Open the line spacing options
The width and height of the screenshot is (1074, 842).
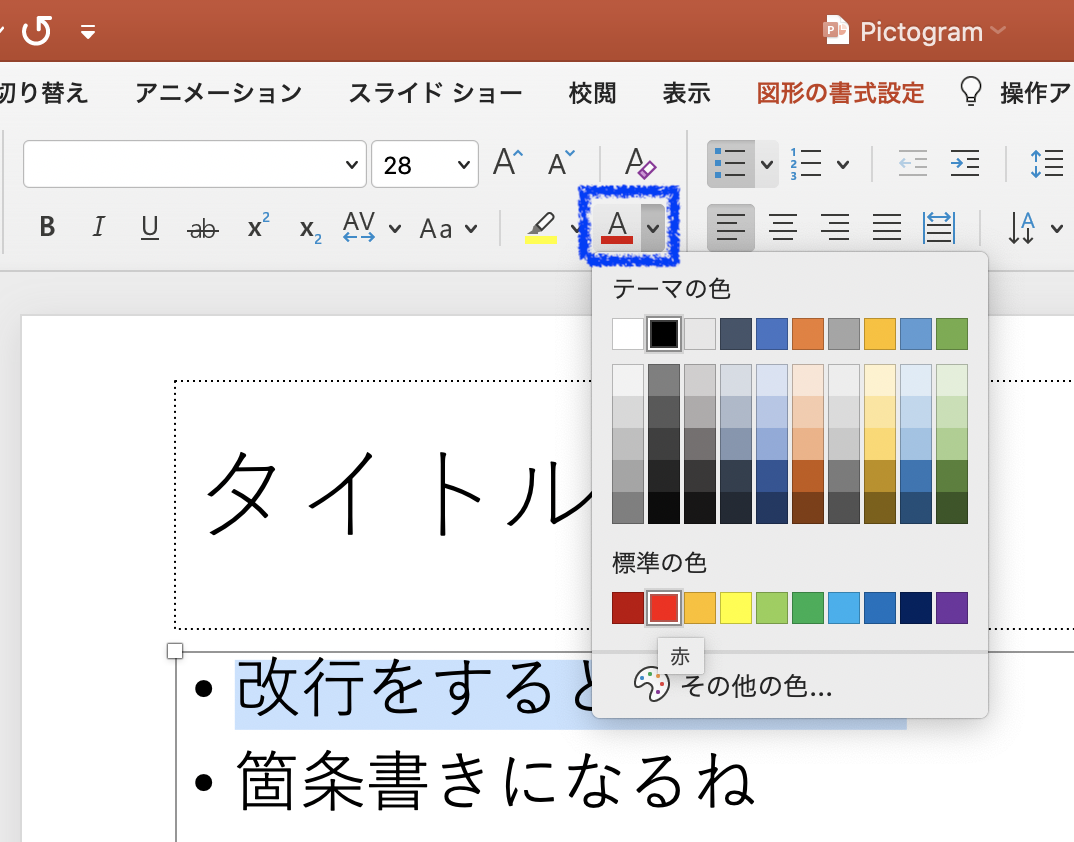[x=1047, y=164]
